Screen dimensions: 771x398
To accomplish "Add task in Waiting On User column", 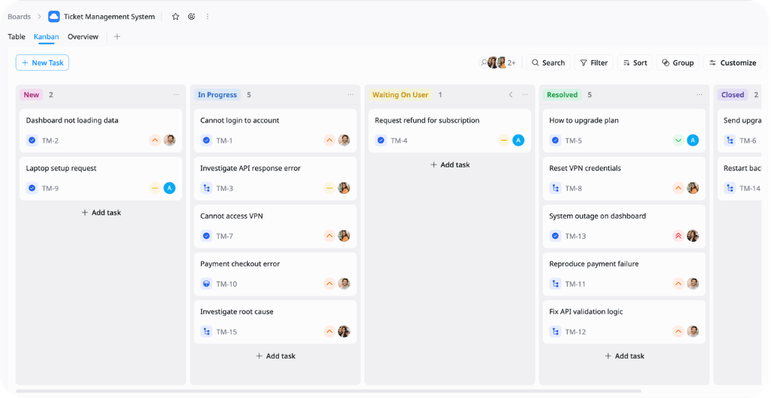I will [450, 164].
